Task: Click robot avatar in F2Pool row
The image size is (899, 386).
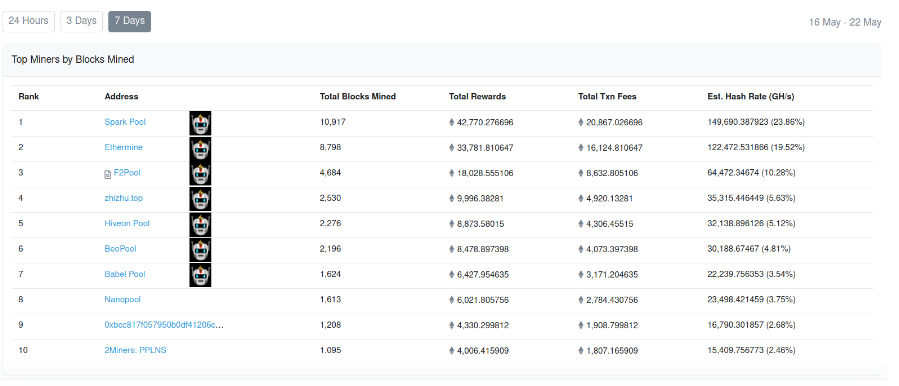Action: (x=200, y=174)
